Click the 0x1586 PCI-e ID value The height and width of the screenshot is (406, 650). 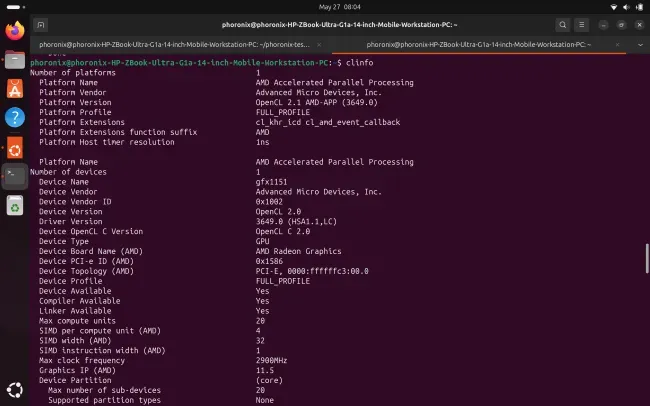coord(269,261)
